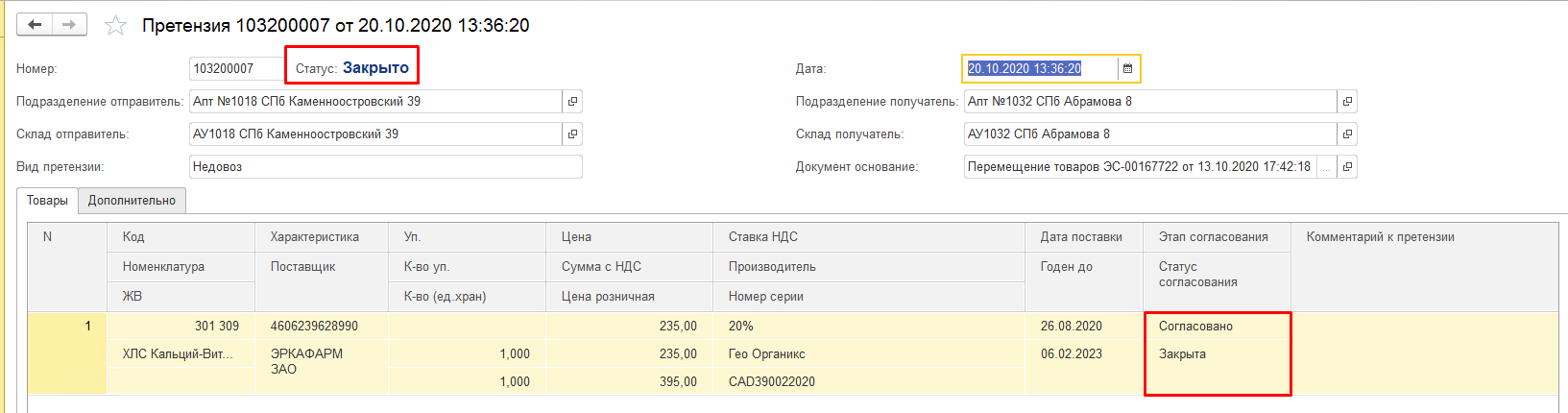
Task: Click the forward navigation arrow
Action: [x=69, y=25]
